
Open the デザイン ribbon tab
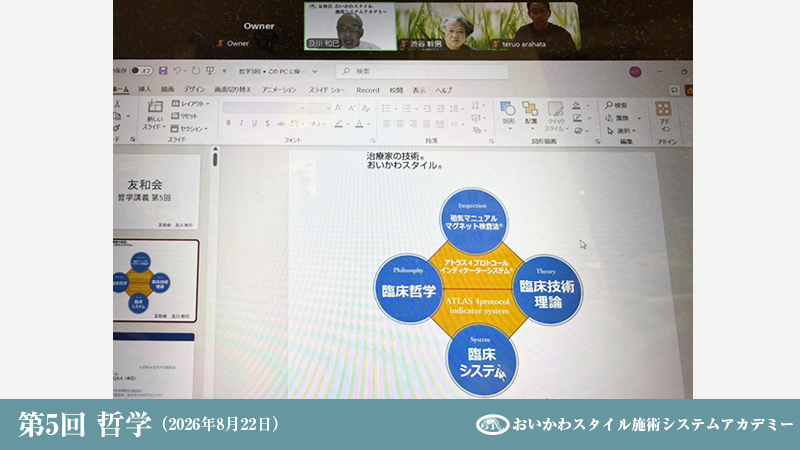pos(194,89)
